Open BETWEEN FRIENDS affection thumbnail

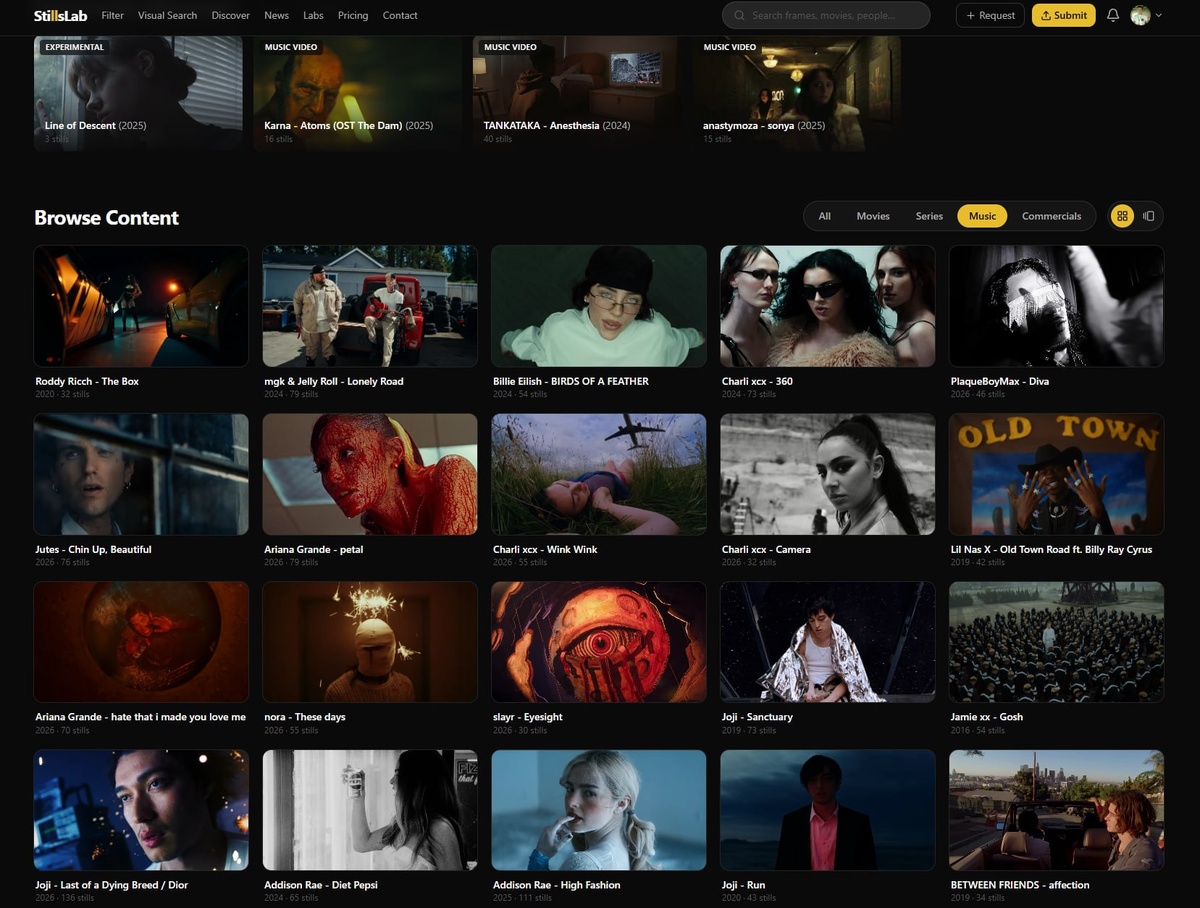1057,810
